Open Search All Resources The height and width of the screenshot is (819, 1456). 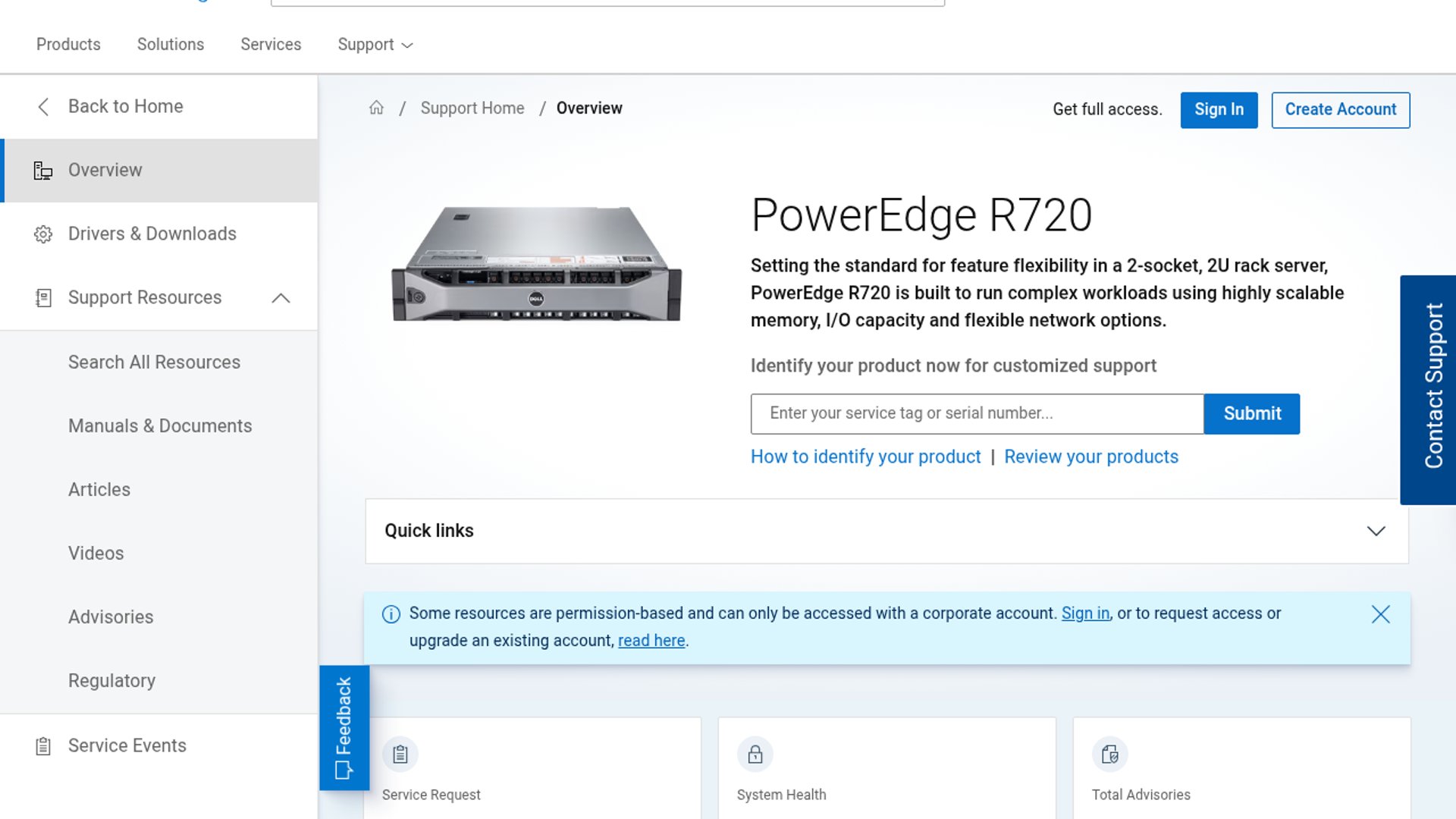pos(154,362)
